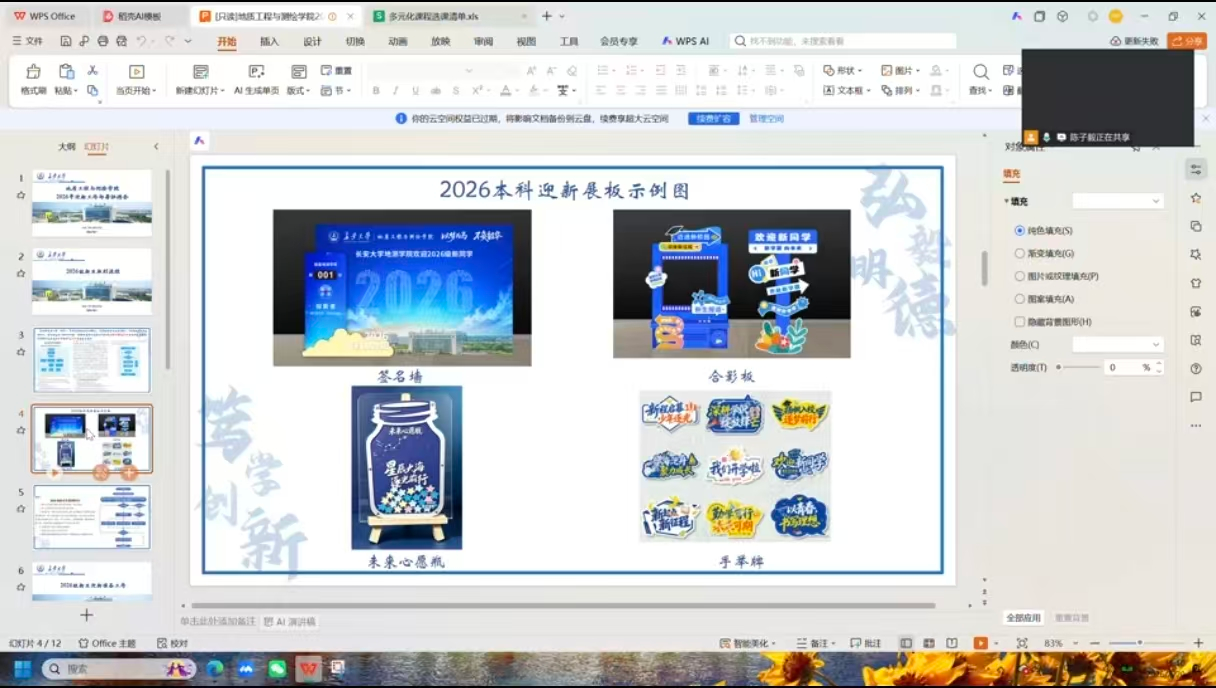The width and height of the screenshot is (1216, 688).
Task: Select picture or texture fill (图片或纹理填充) option
Action: (1020, 276)
